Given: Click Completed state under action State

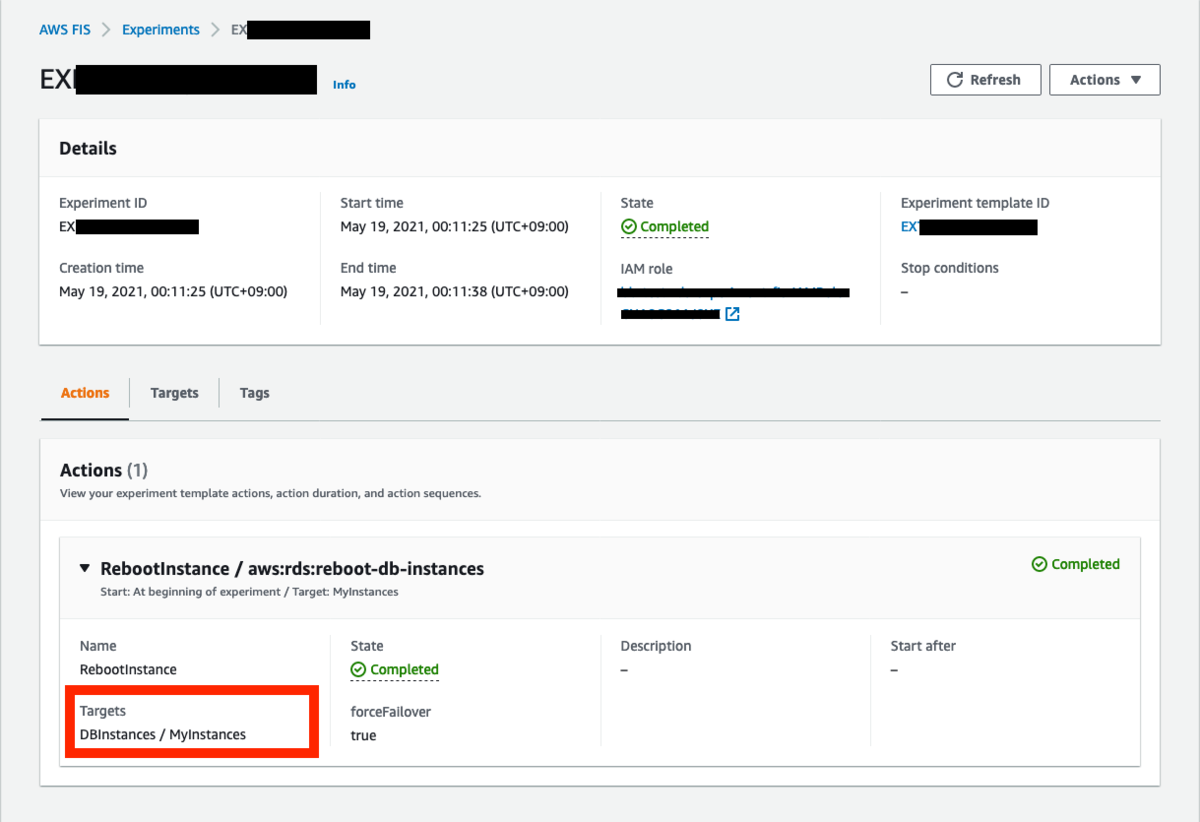Looking at the screenshot, I should click(x=395, y=670).
